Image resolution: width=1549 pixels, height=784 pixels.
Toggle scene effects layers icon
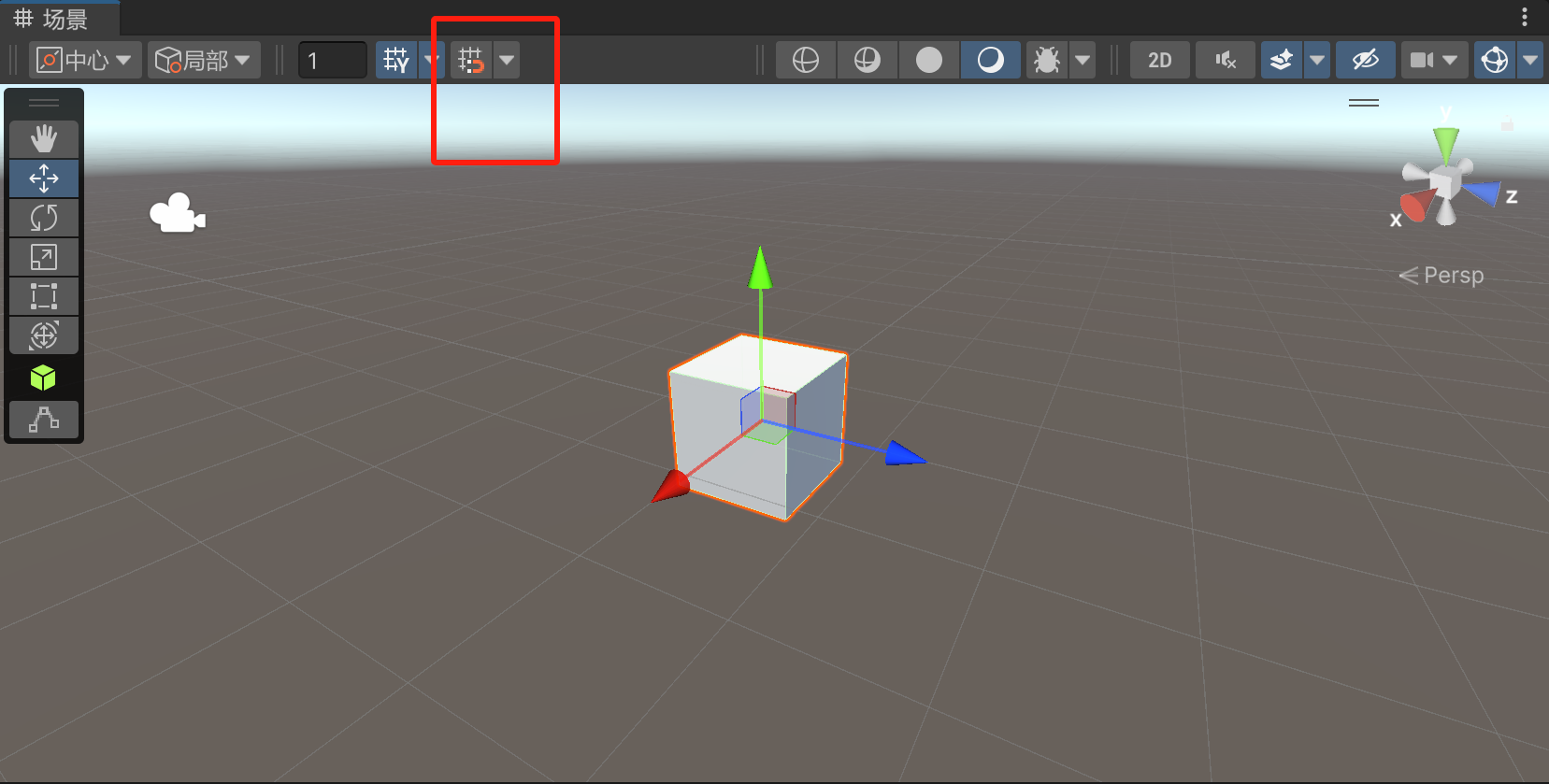click(x=1282, y=60)
